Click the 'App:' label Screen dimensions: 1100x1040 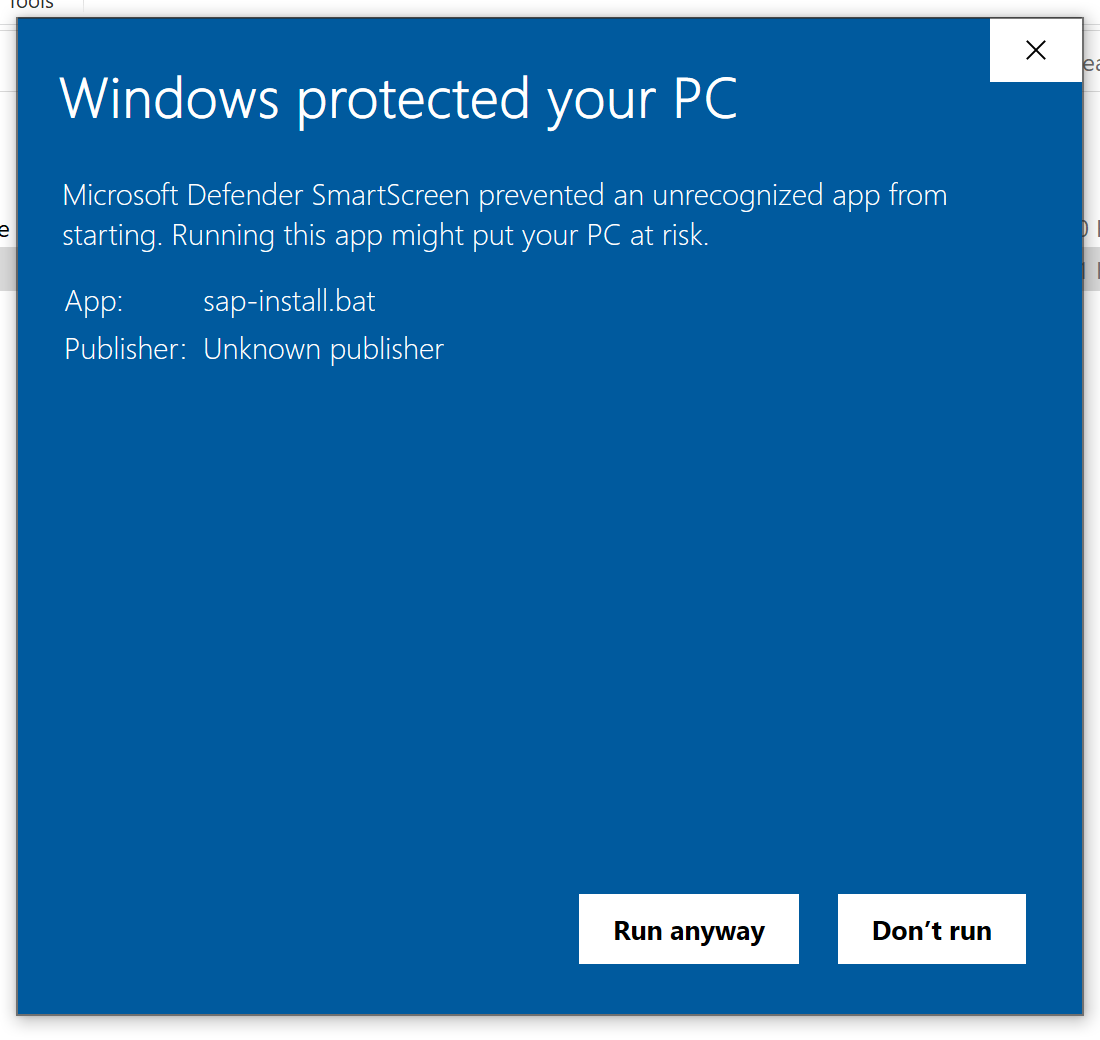[94, 301]
